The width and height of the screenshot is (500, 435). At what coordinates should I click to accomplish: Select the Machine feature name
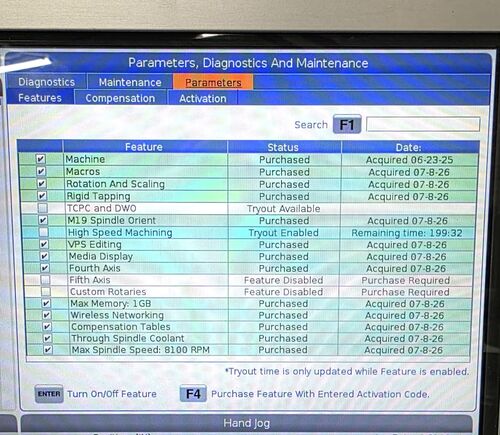(85, 159)
